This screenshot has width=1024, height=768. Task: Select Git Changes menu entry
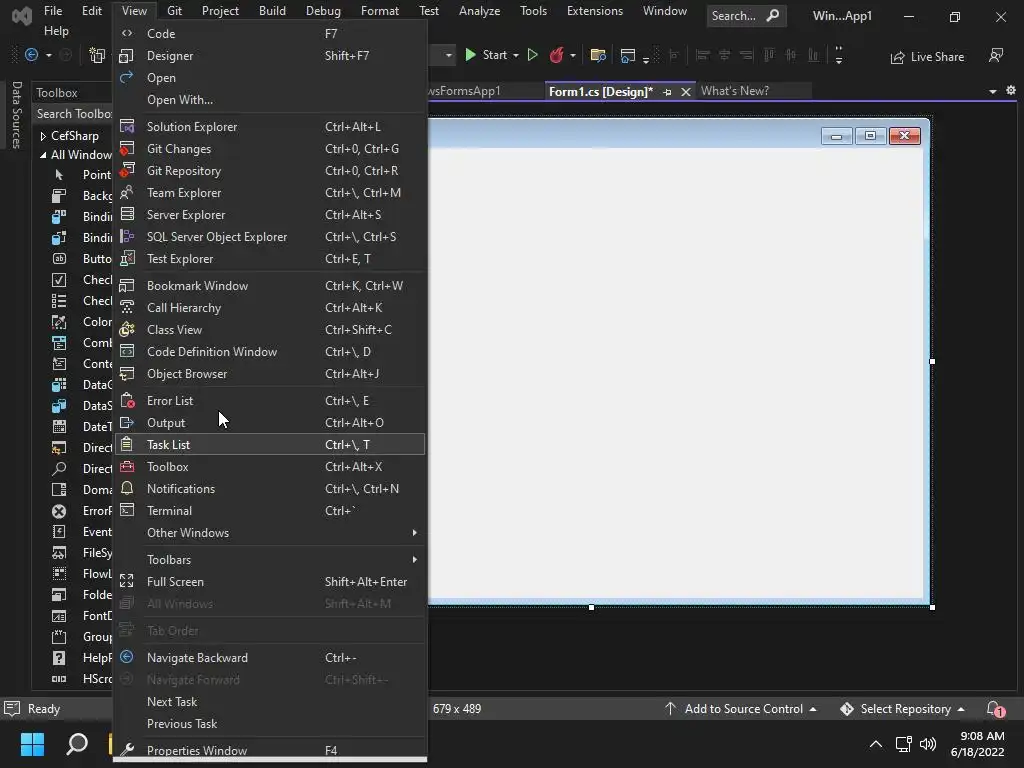(270, 149)
